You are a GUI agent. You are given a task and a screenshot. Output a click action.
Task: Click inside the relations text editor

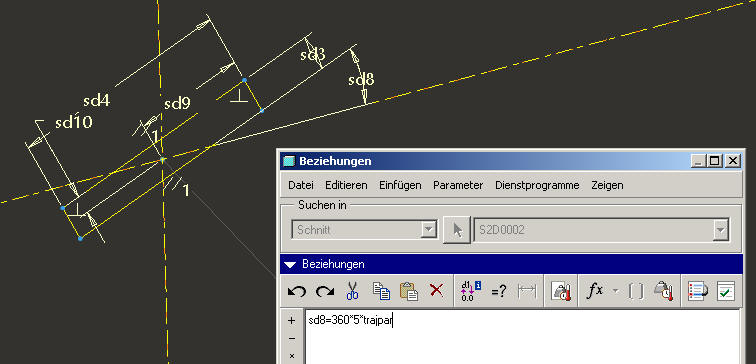coord(523,337)
